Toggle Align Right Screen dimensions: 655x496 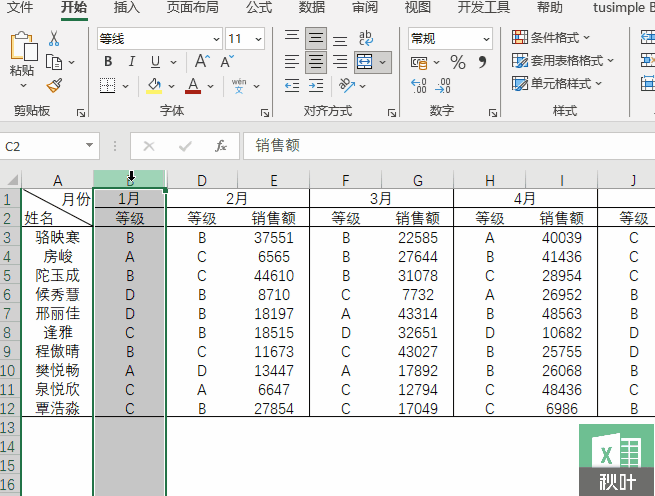tap(340, 62)
